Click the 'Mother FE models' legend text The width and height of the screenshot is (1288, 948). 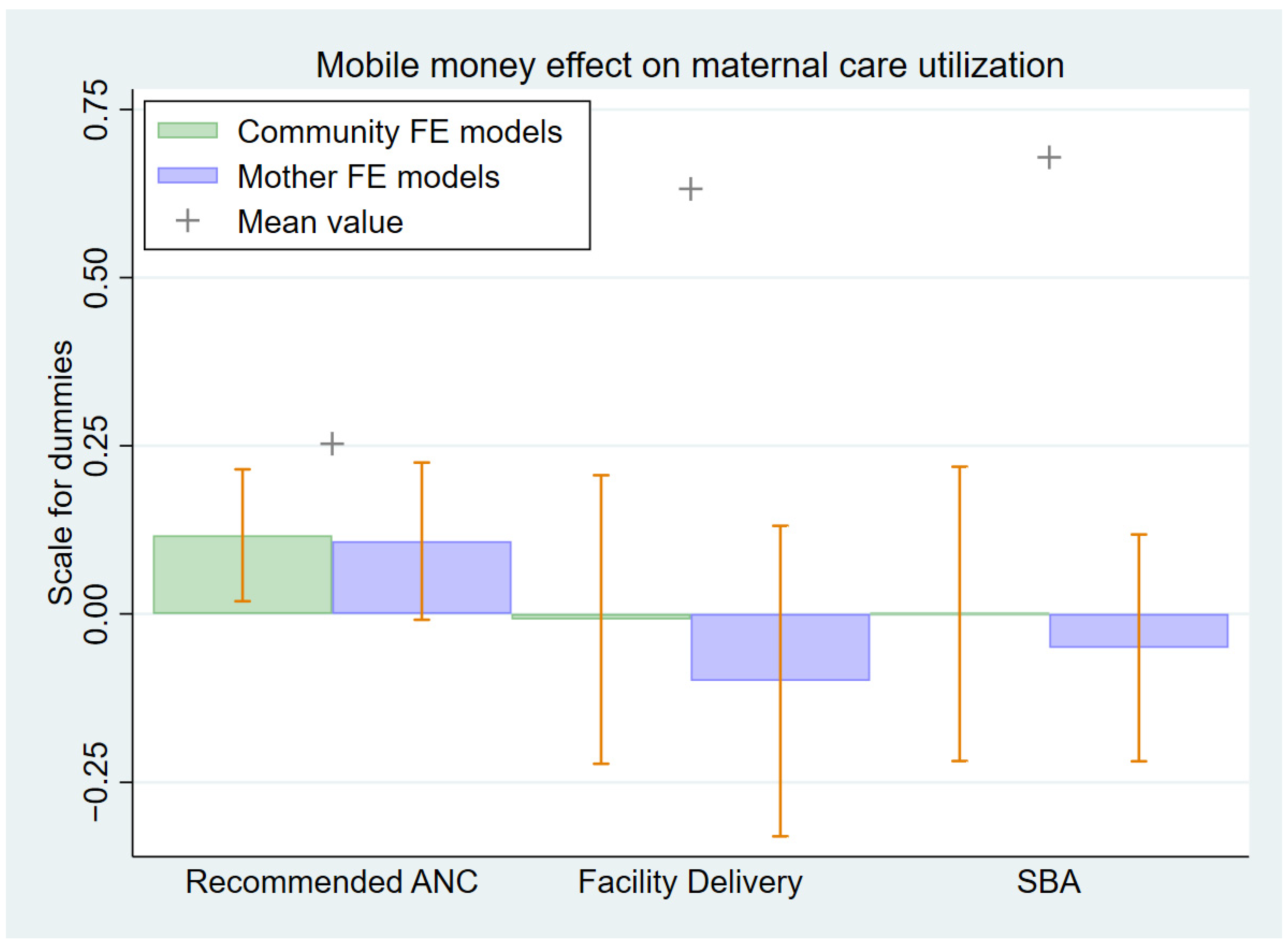[x=368, y=176]
